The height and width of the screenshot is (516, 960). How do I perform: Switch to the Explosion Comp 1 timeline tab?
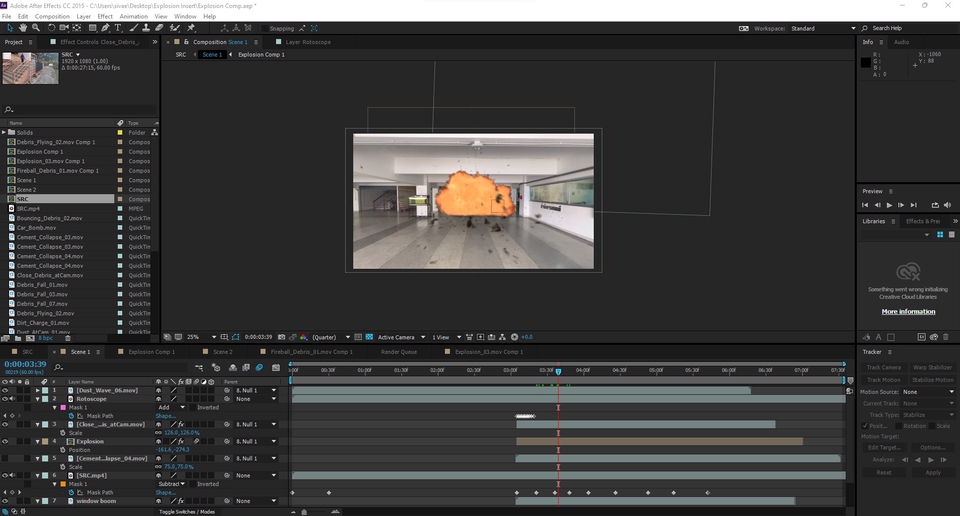(x=151, y=352)
